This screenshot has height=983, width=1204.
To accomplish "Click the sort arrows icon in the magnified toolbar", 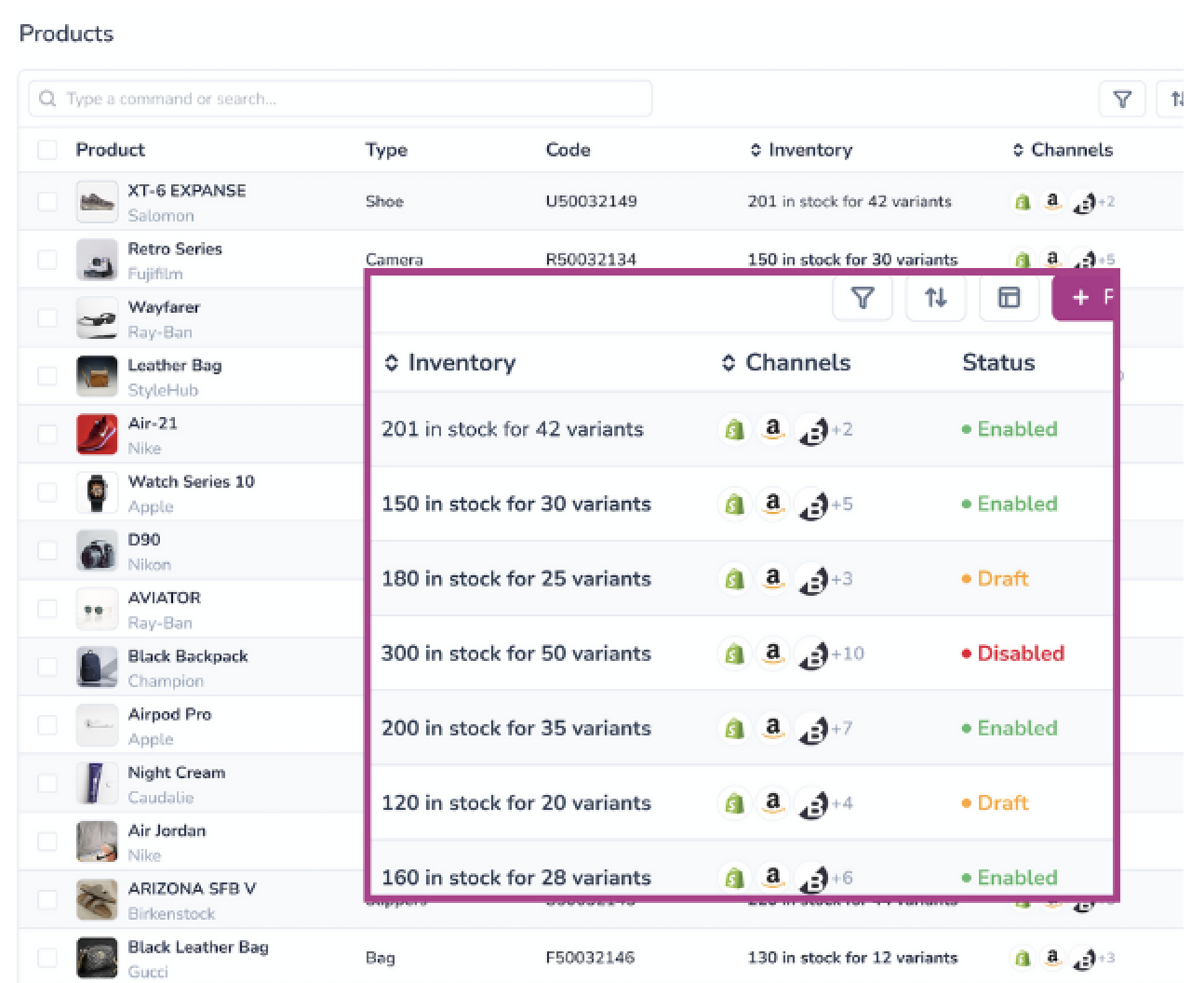I will coord(935,298).
